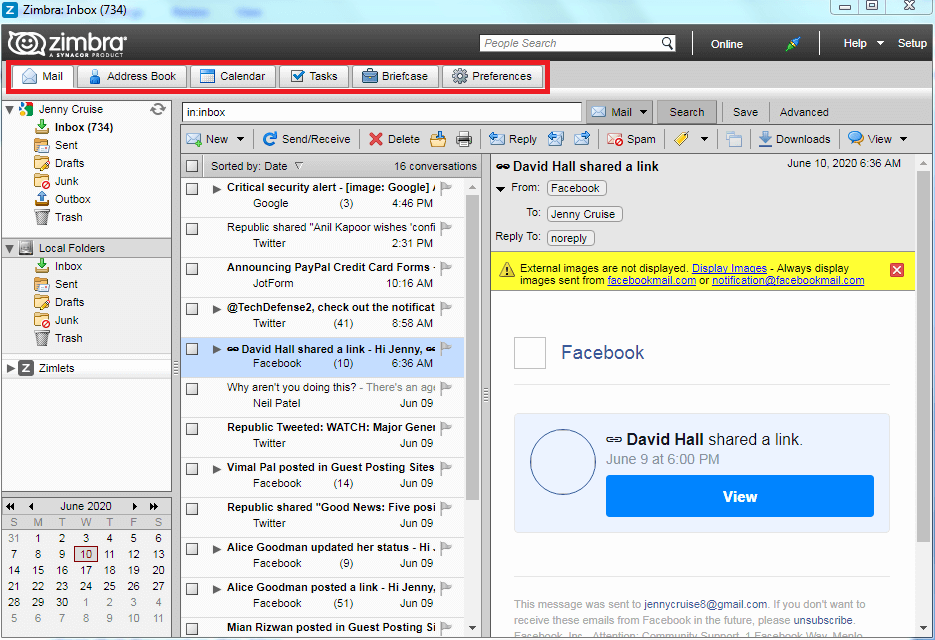Viewport: 935px width, 640px height.
Task: Go to next year in mini calendar
Action: [154, 506]
